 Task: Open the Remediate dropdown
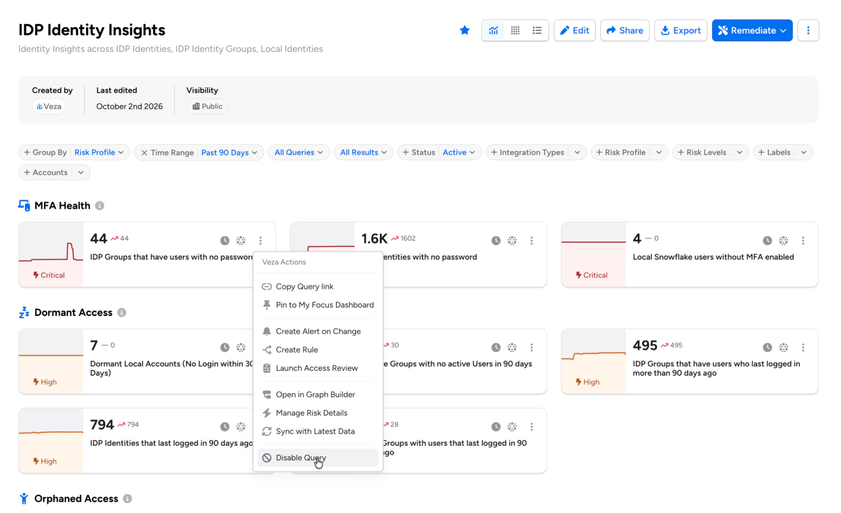click(752, 31)
